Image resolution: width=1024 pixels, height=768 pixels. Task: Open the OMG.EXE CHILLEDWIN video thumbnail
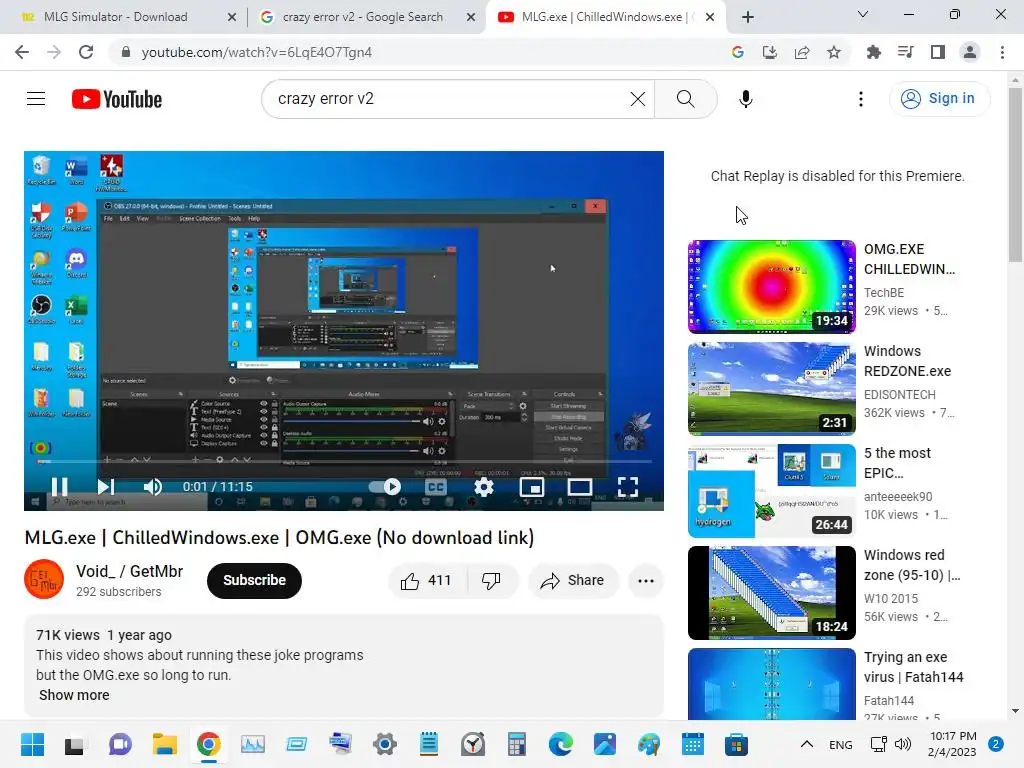pyautogui.click(x=771, y=287)
